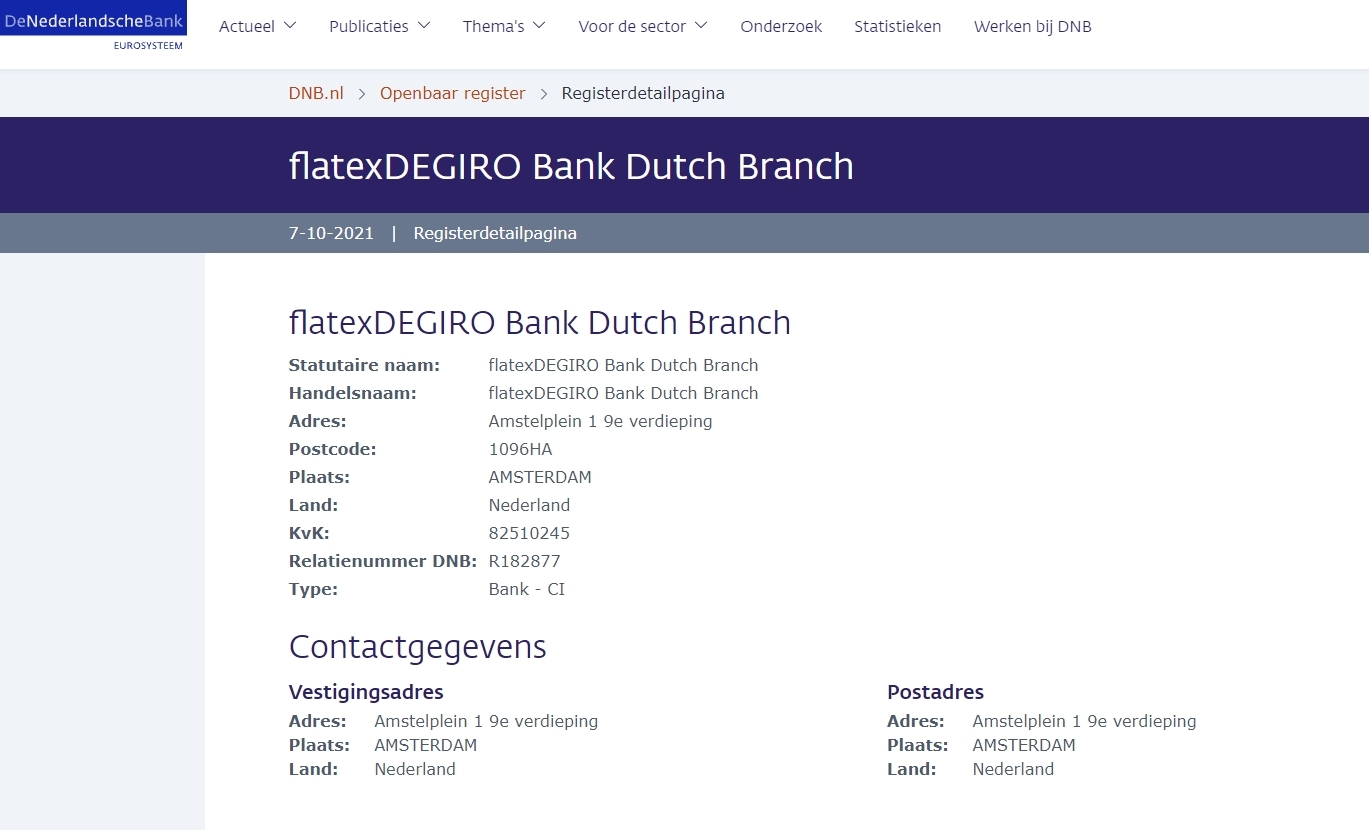This screenshot has width=1369, height=830.
Task: Navigate to Werken bij DNB
Action: click(x=1032, y=27)
